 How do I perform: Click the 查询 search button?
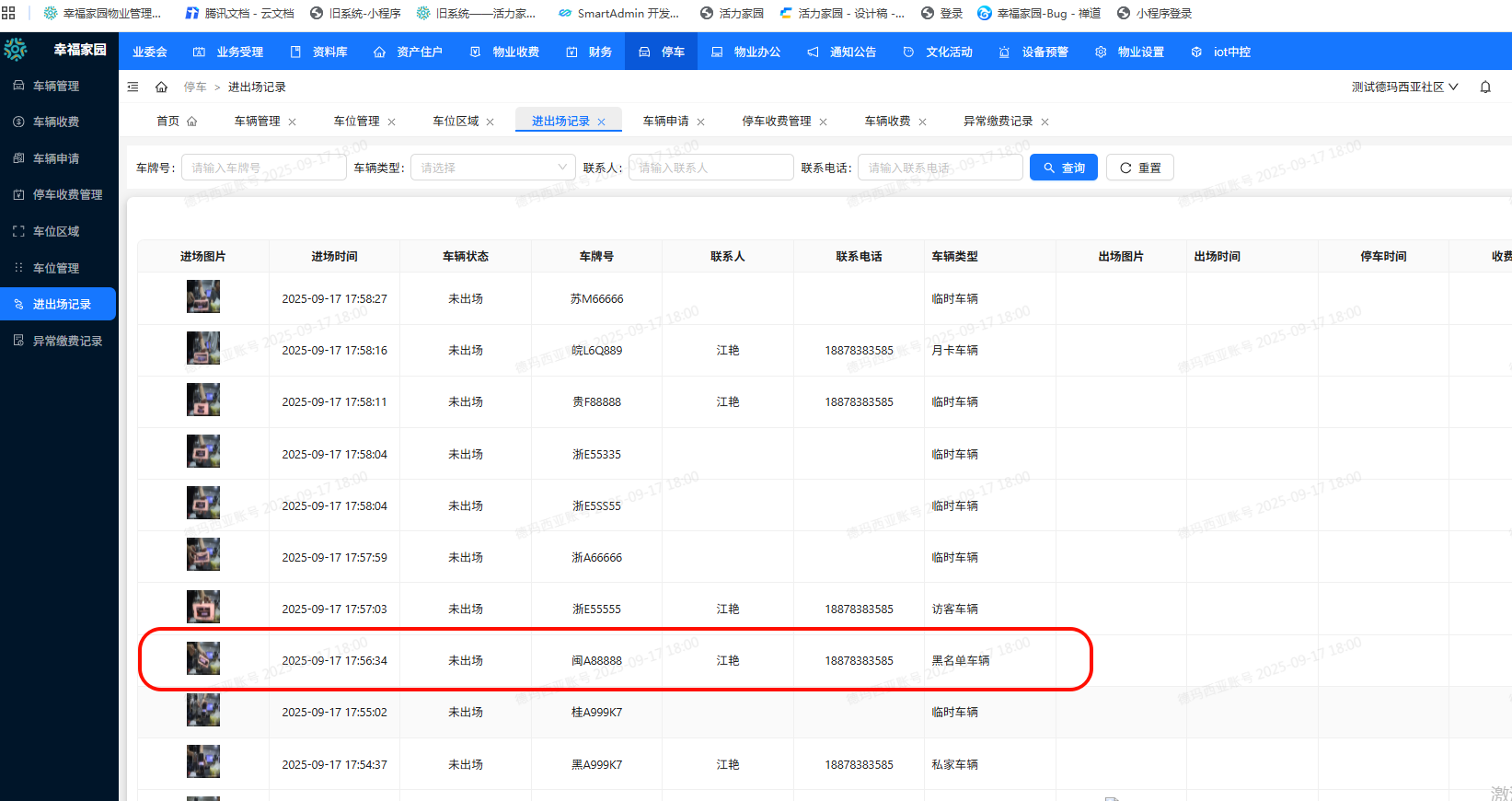[1063, 168]
